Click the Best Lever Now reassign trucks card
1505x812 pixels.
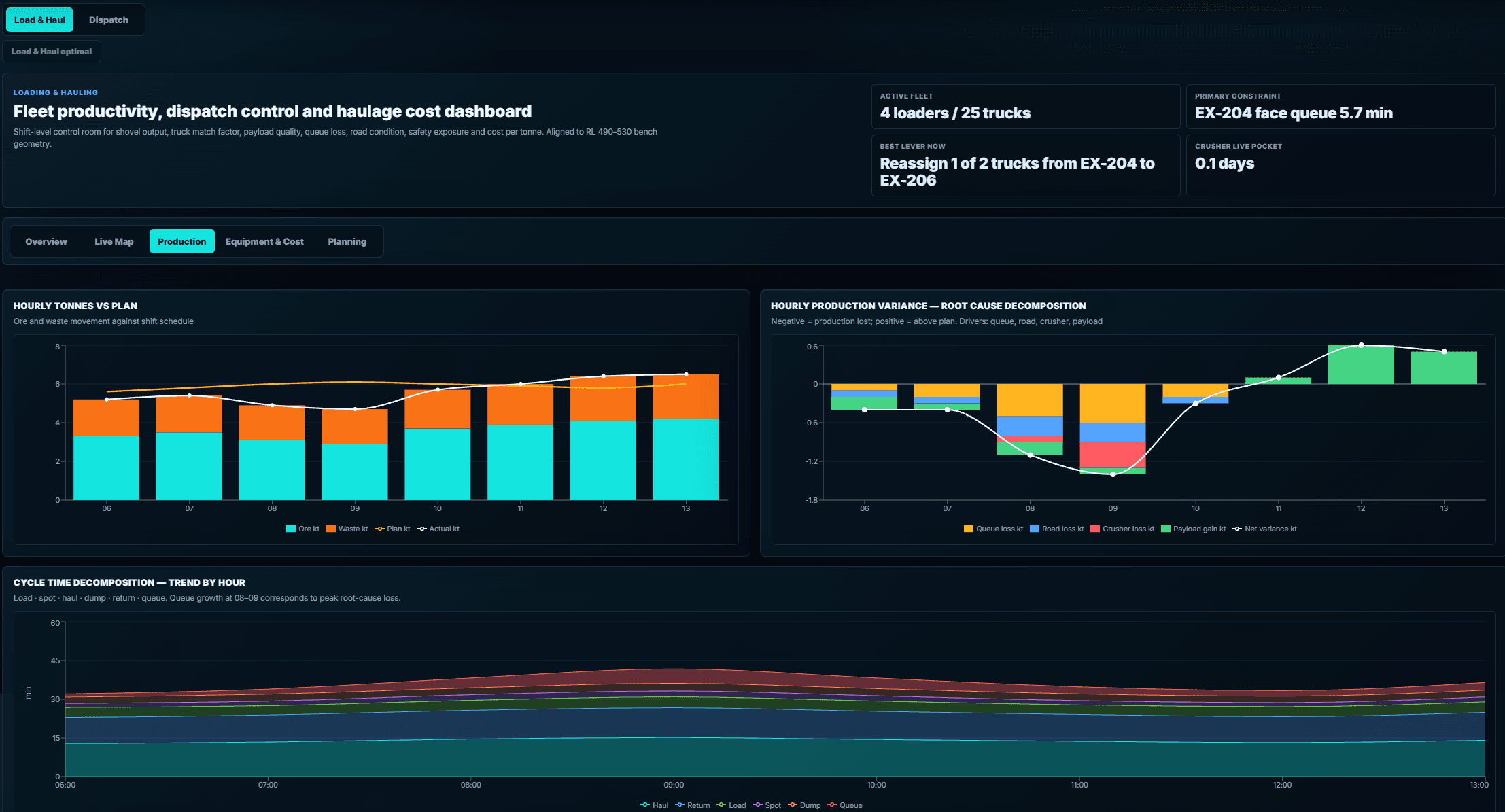(1026, 165)
